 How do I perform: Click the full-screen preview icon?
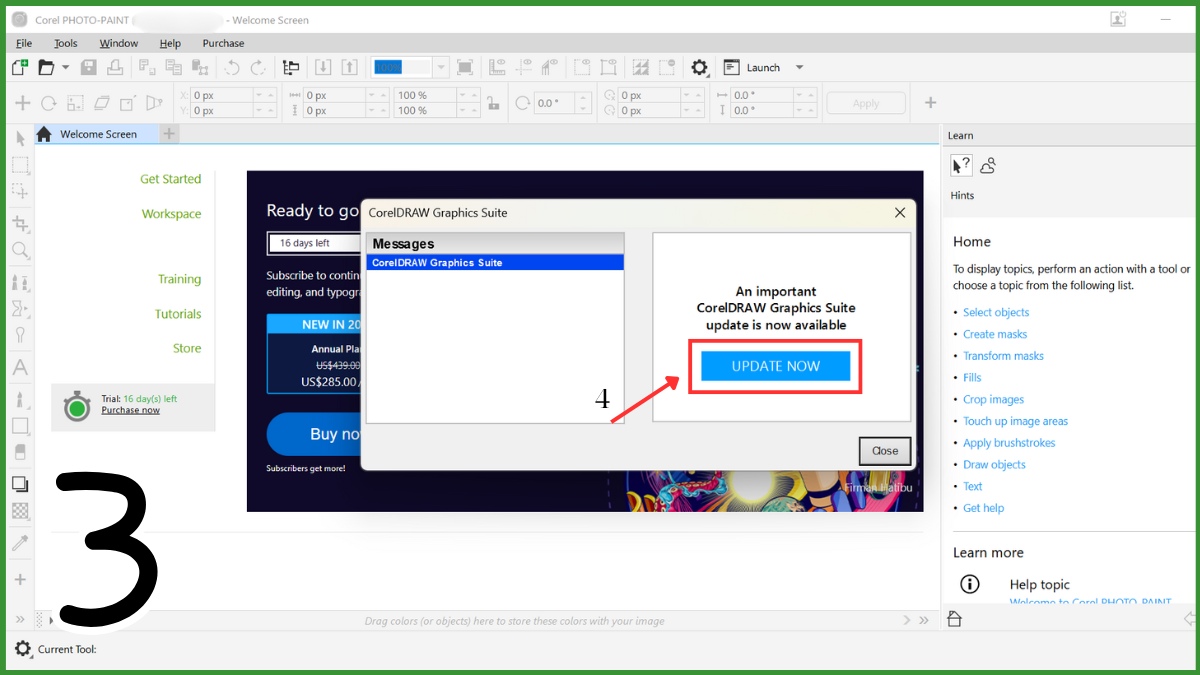tap(465, 67)
